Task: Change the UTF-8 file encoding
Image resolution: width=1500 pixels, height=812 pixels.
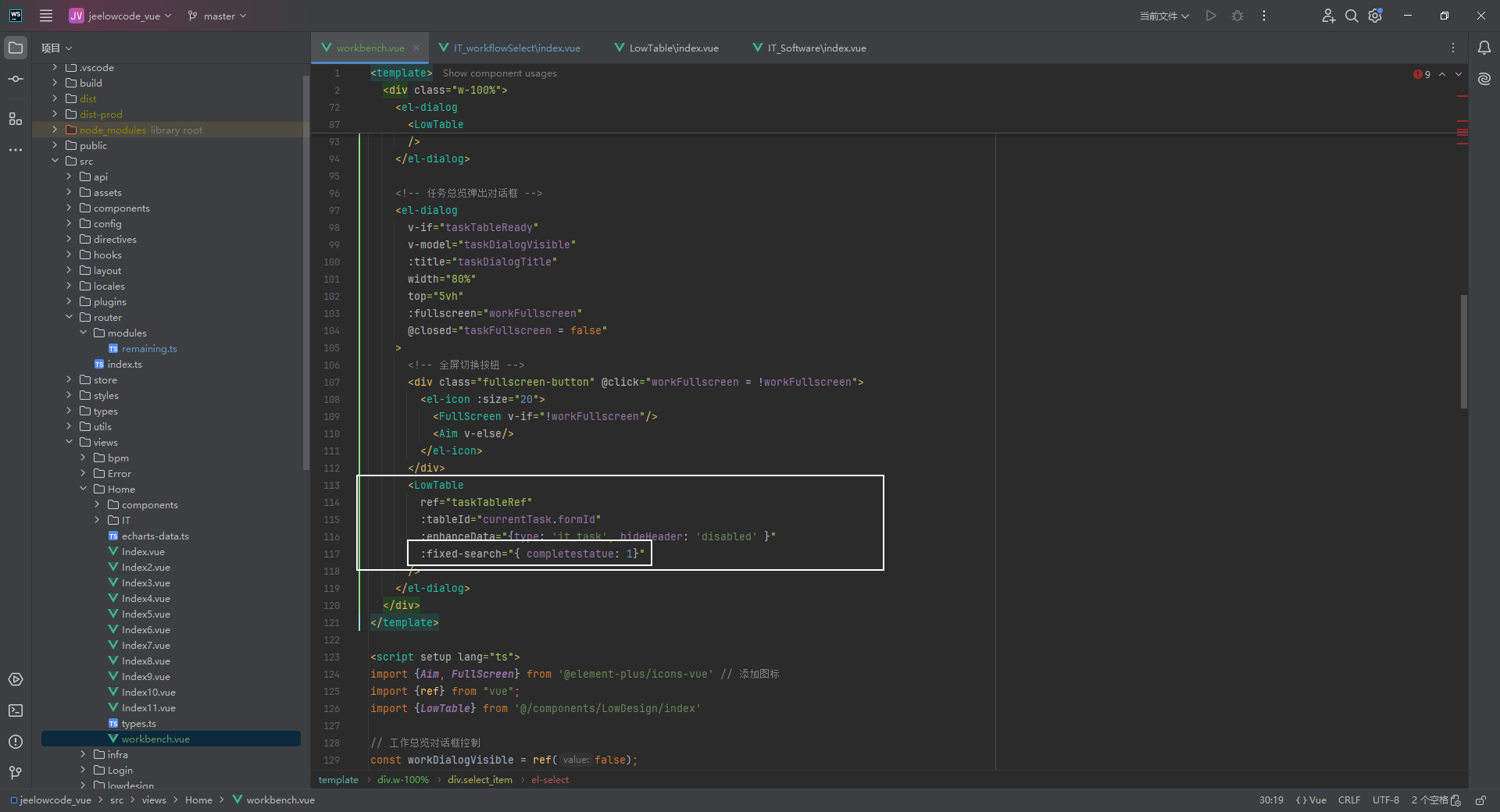Action: click(x=1386, y=800)
